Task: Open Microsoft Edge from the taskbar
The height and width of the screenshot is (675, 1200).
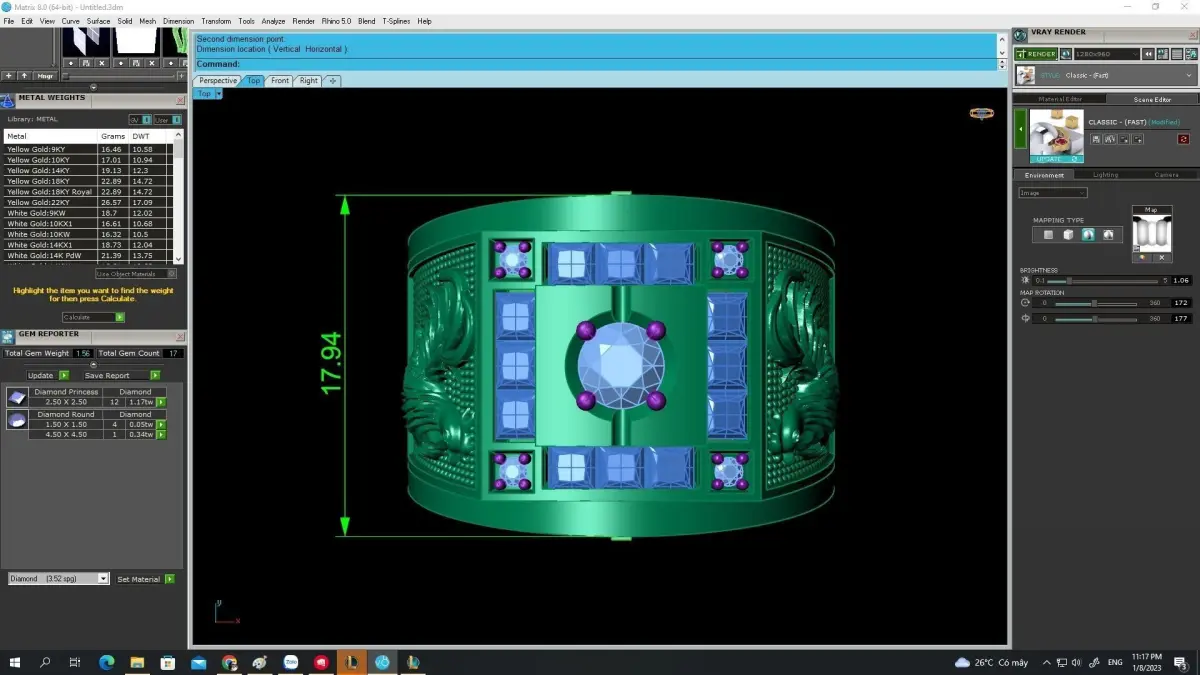Action: click(x=106, y=662)
